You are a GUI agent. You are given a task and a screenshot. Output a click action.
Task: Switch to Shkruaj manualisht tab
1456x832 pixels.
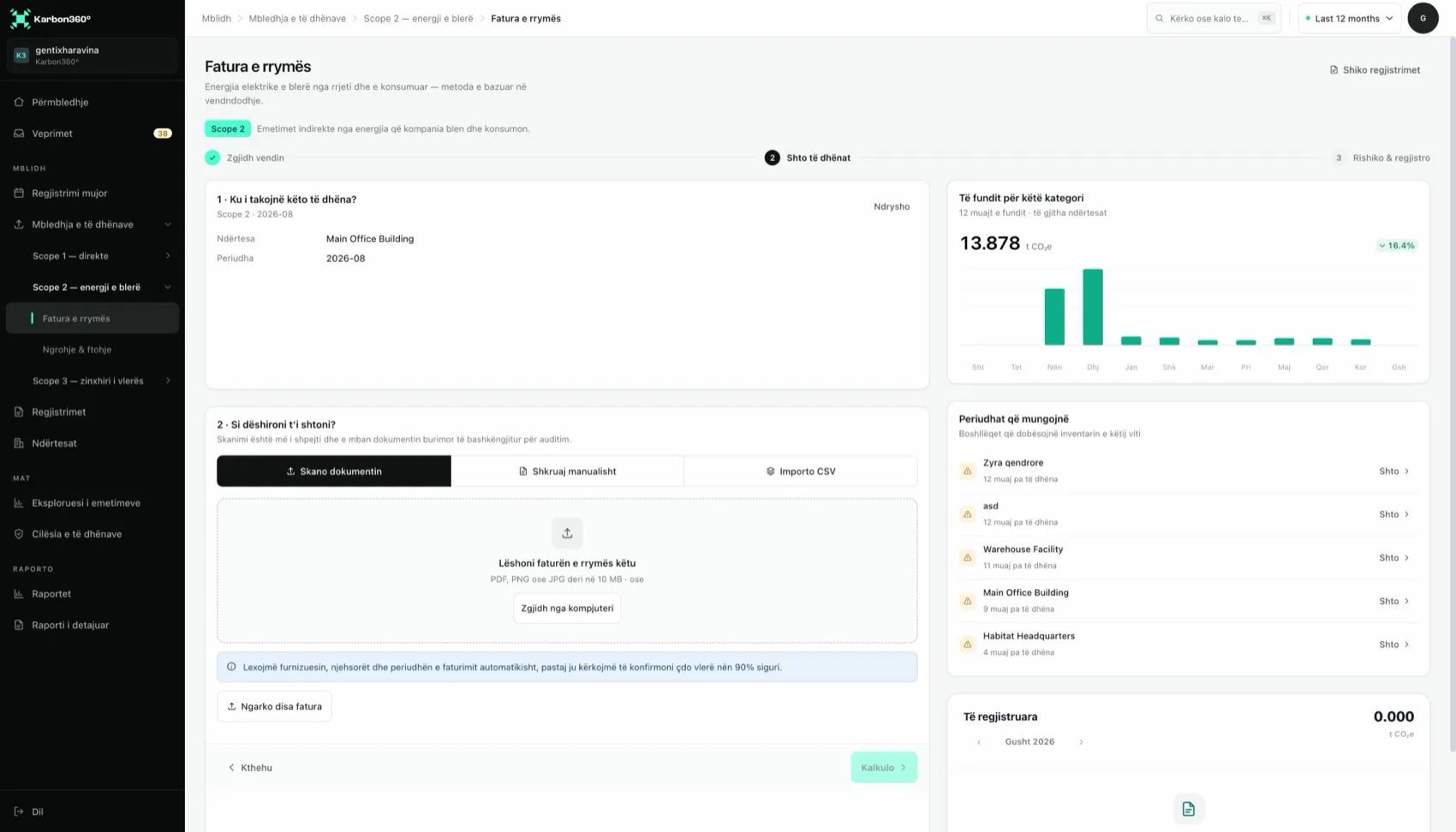click(x=567, y=471)
